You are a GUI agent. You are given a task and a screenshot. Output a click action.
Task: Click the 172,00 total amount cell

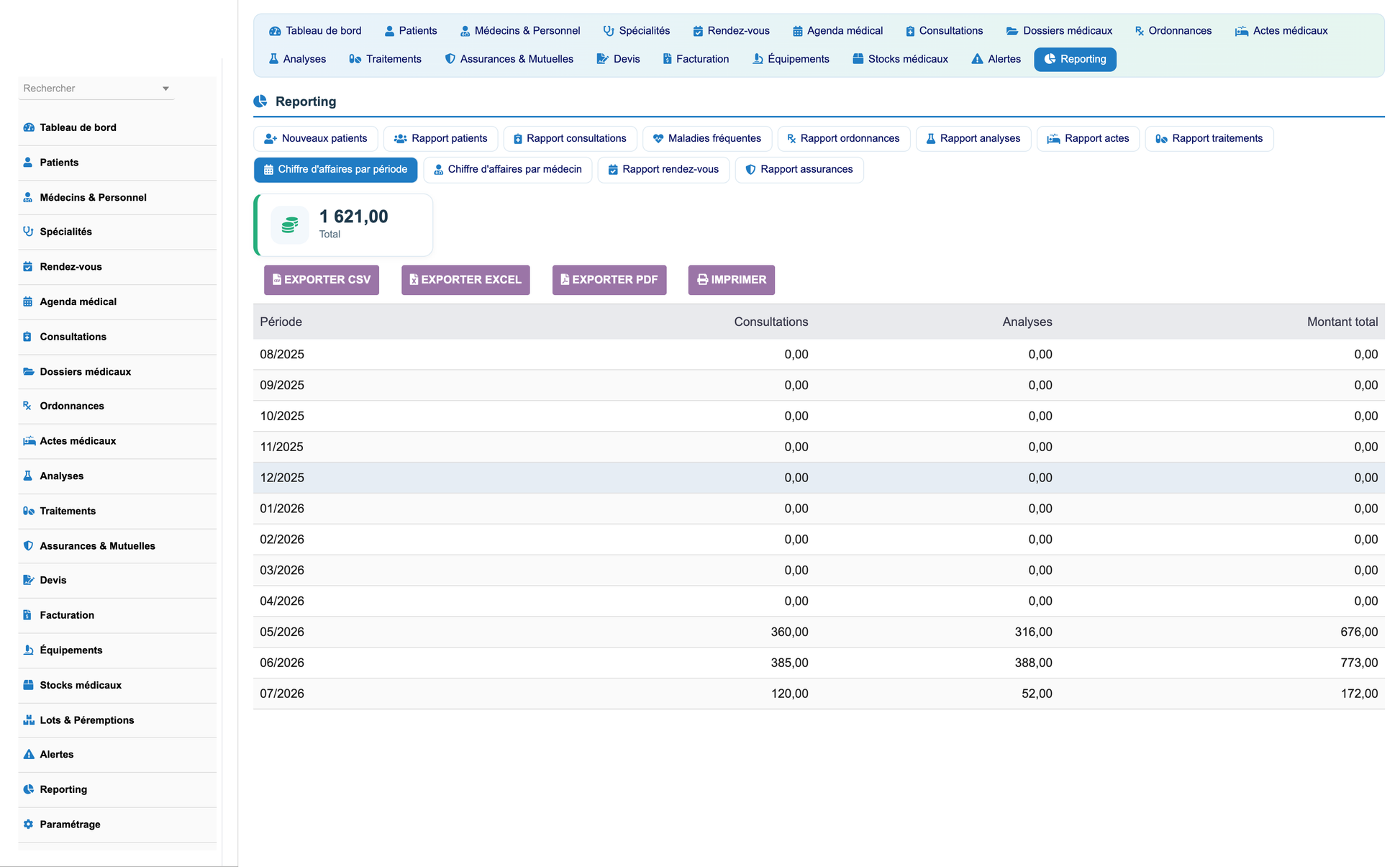tap(1359, 694)
